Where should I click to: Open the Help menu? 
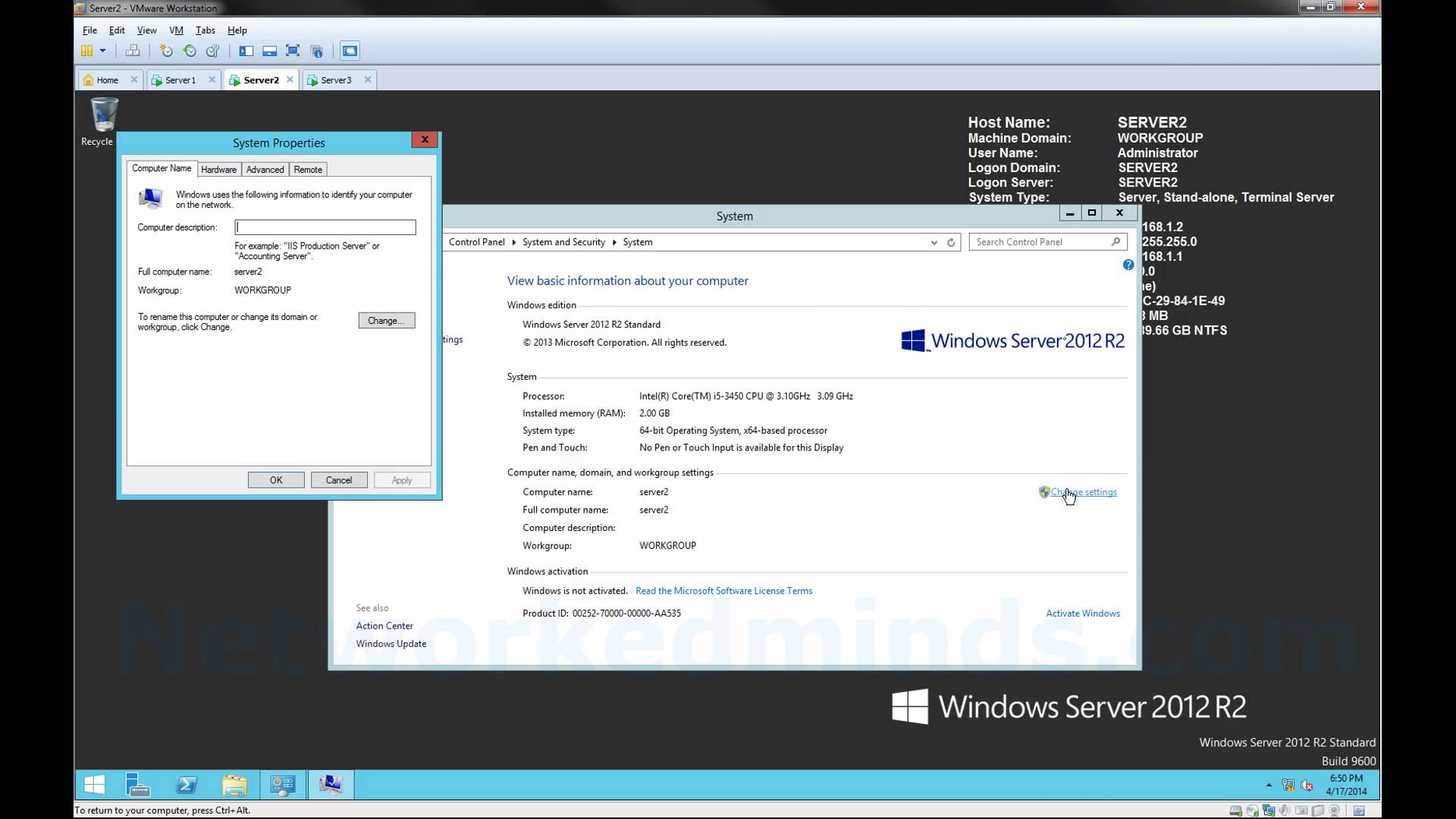237,30
